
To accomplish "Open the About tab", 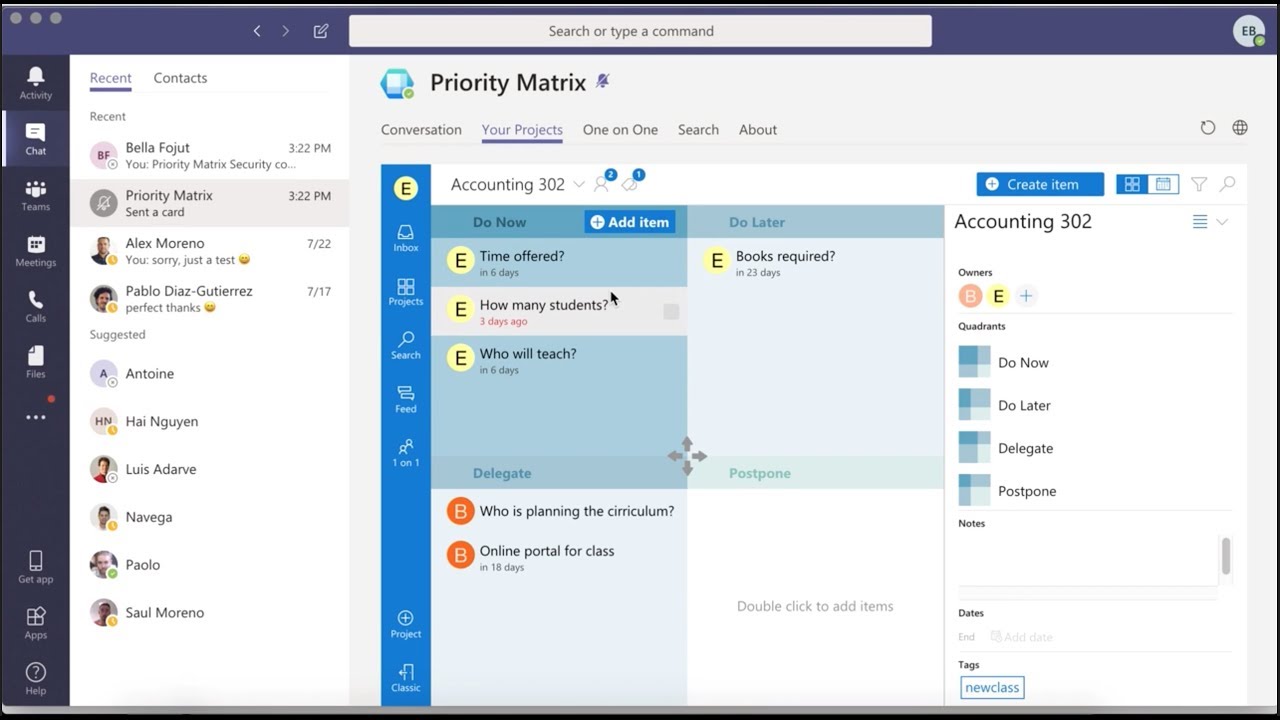I will [758, 130].
